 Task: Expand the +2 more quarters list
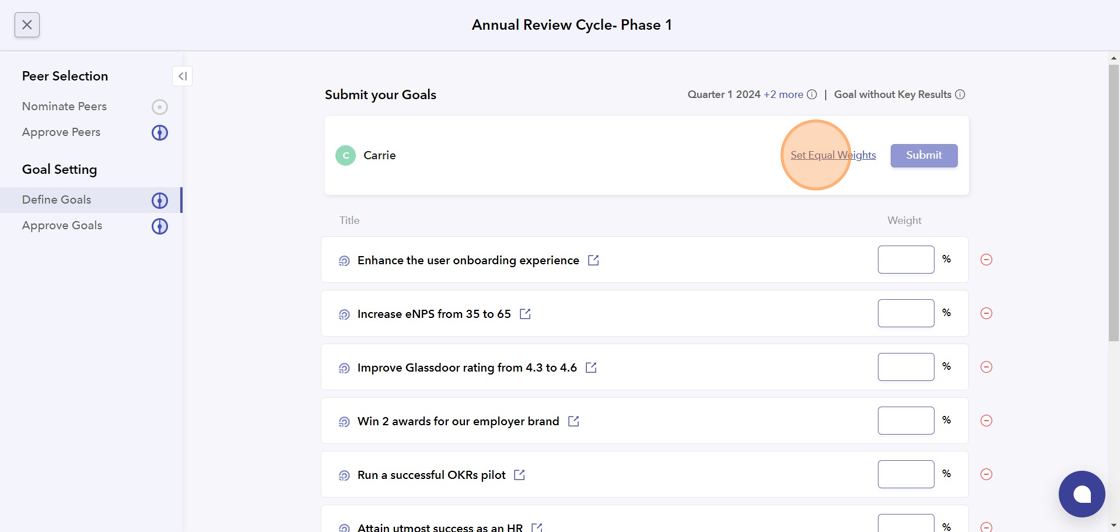783,95
